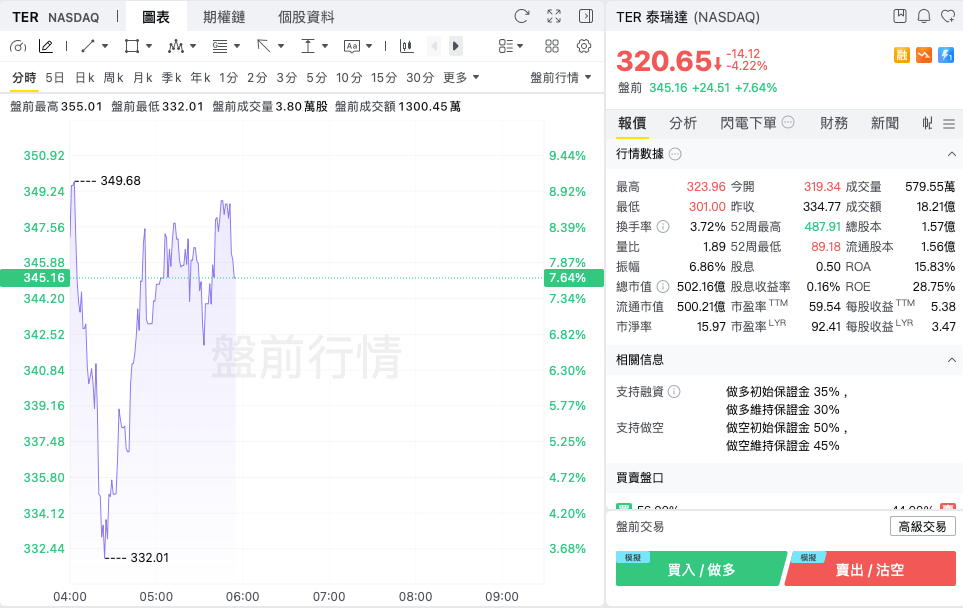This screenshot has height=608, width=963.
Task: Open the tab list hamburger menu
Action: 949,124
